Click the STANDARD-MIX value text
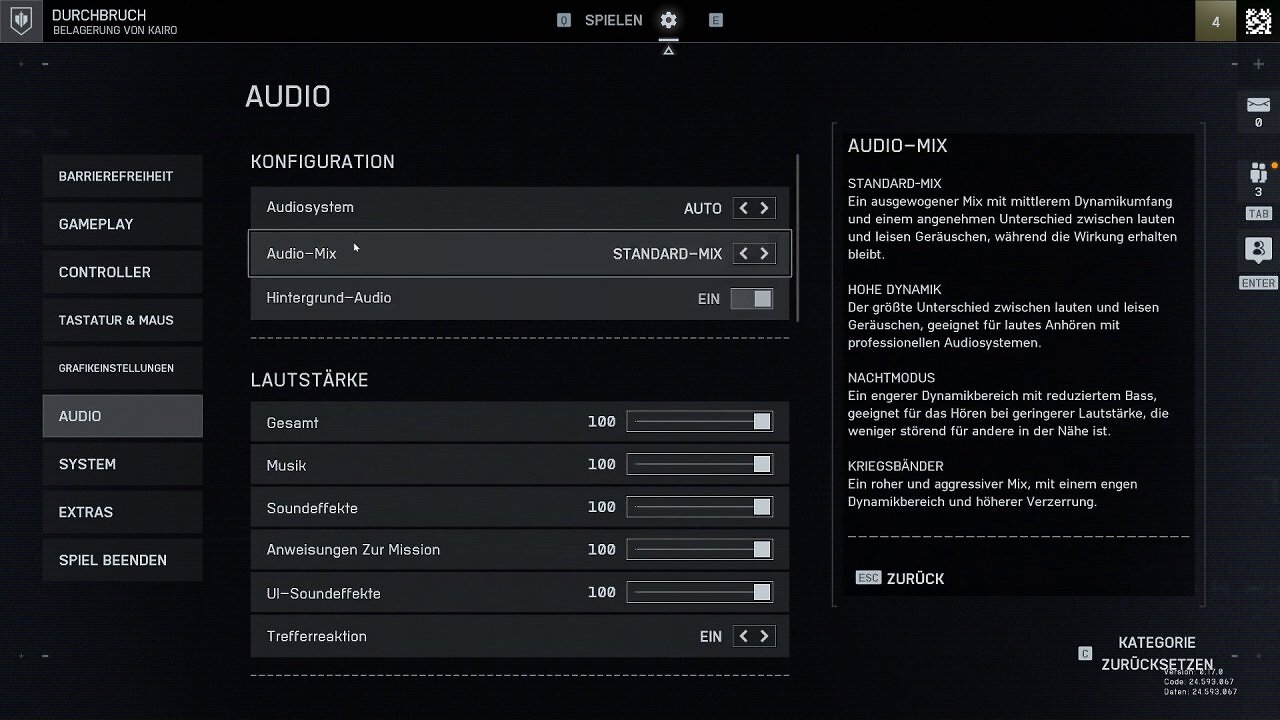 [x=667, y=254]
